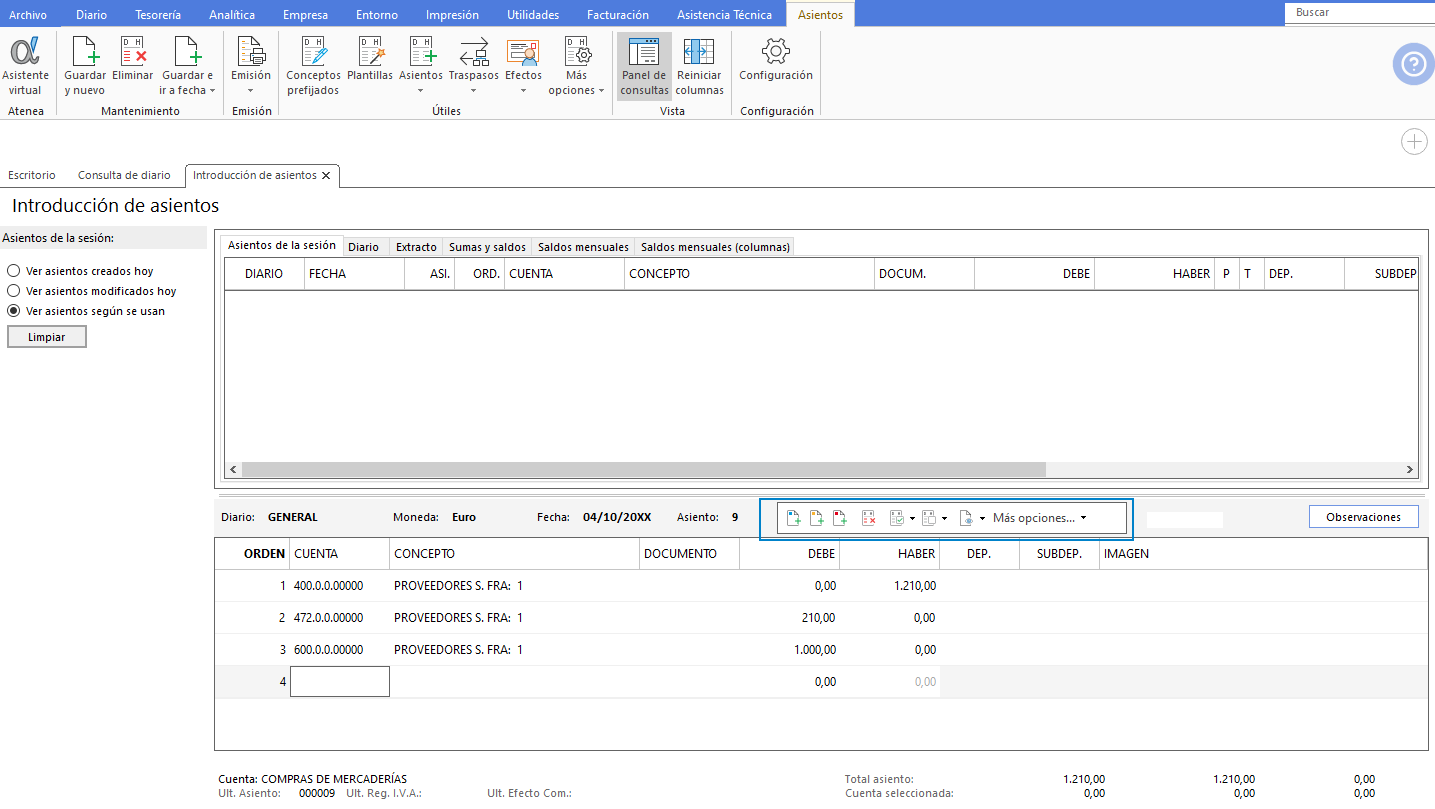Open the Diario ribbon tab
Image resolution: width=1435 pixels, height=809 pixels.
[91, 15]
